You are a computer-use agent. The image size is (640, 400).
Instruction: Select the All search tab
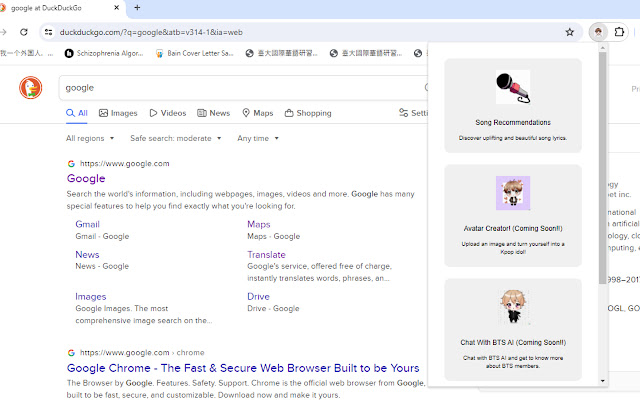77,113
